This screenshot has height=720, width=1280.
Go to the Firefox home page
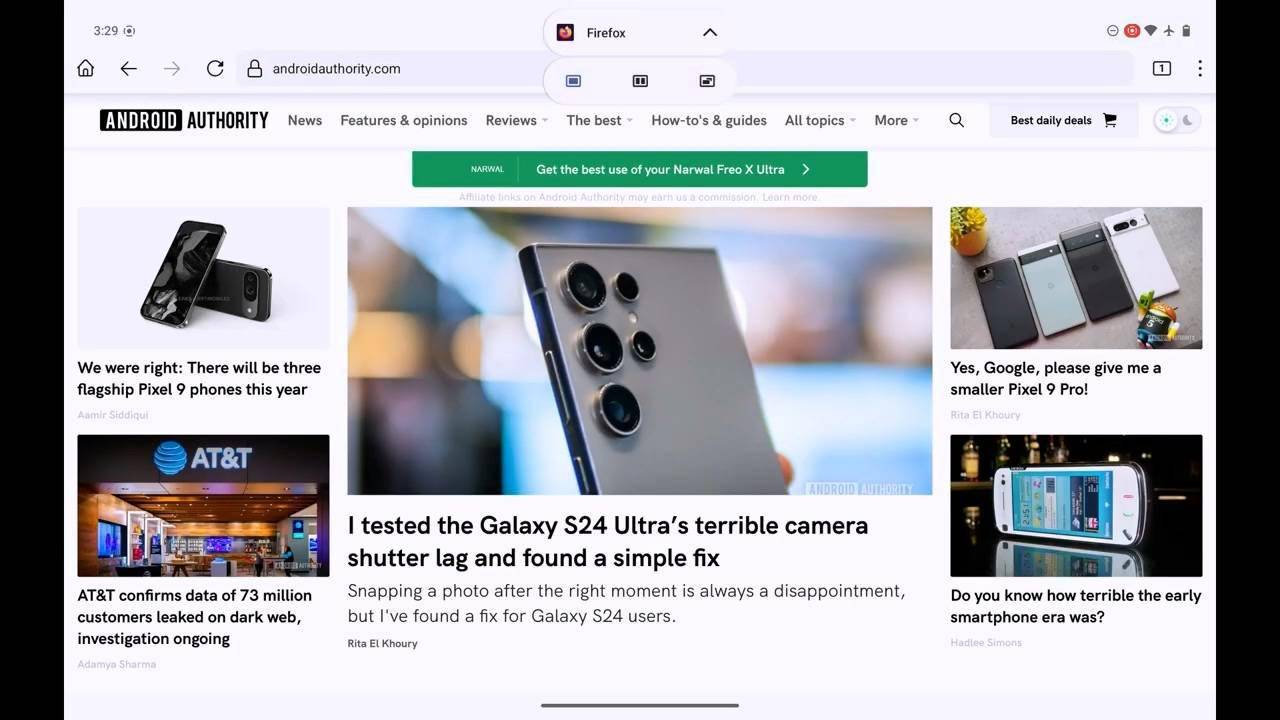(x=86, y=68)
